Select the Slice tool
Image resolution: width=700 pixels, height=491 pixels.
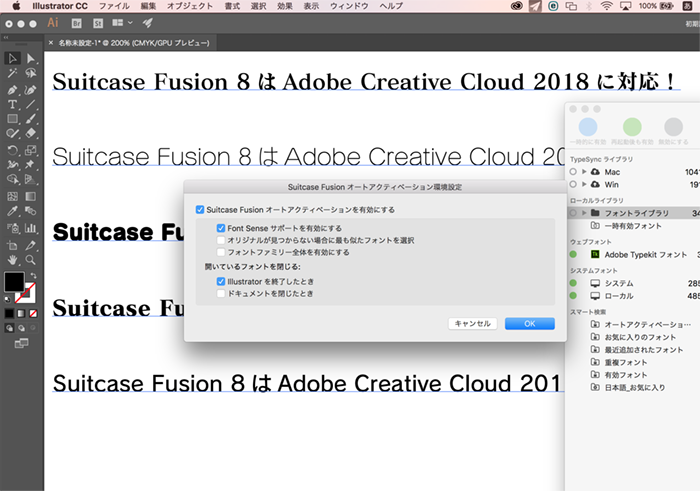[x=30, y=245]
